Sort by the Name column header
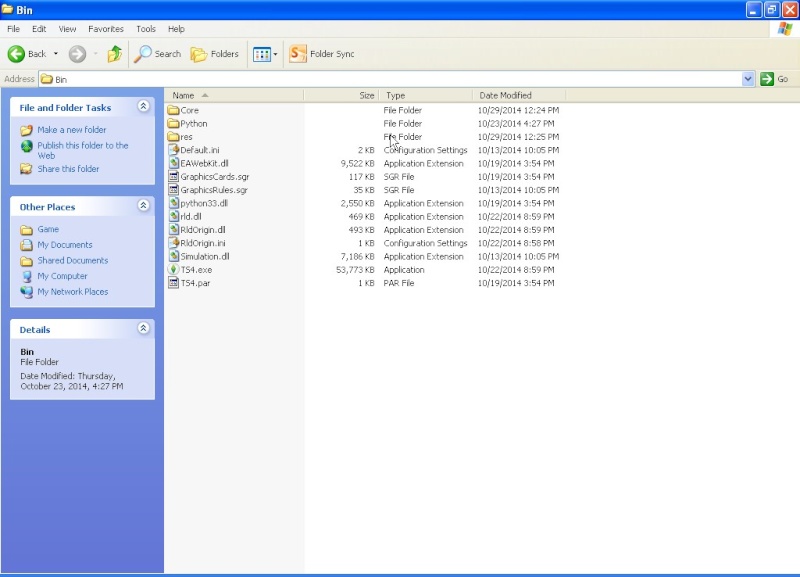Viewport: 800px width, 577px height. coord(234,95)
